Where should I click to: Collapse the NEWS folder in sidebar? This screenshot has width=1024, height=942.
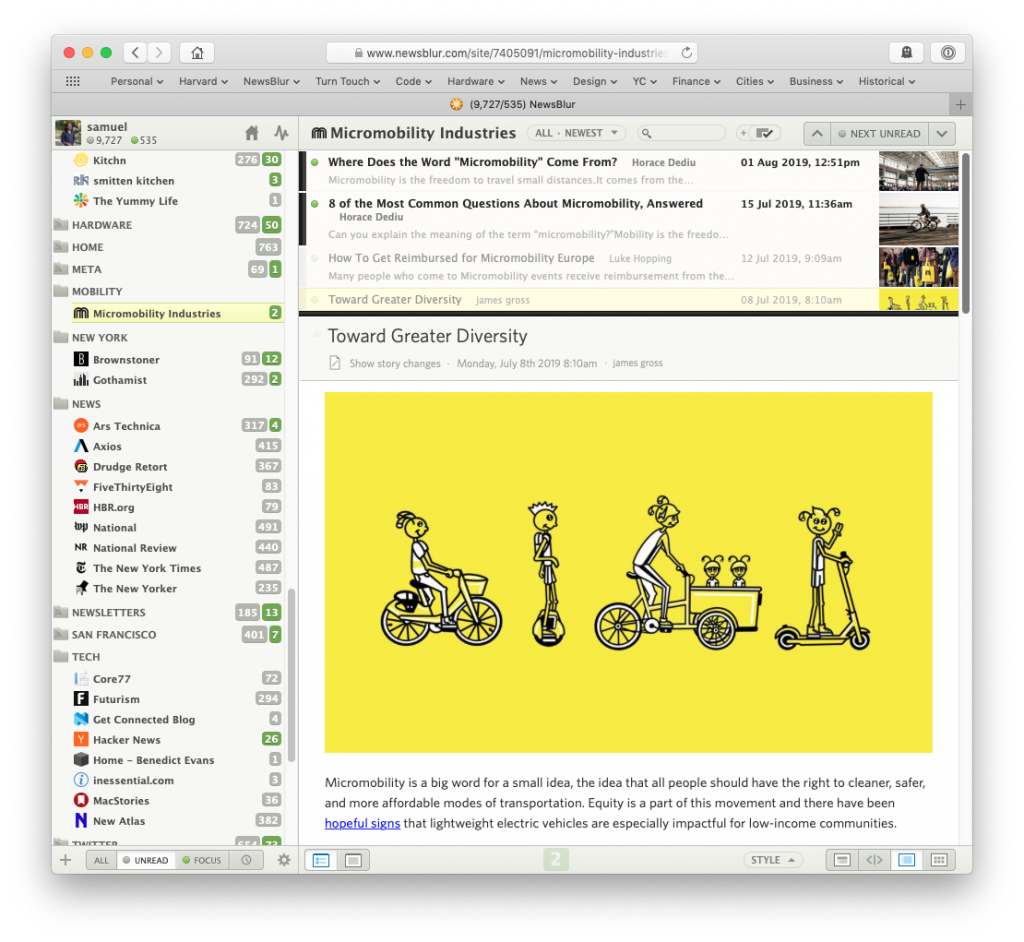coord(61,404)
